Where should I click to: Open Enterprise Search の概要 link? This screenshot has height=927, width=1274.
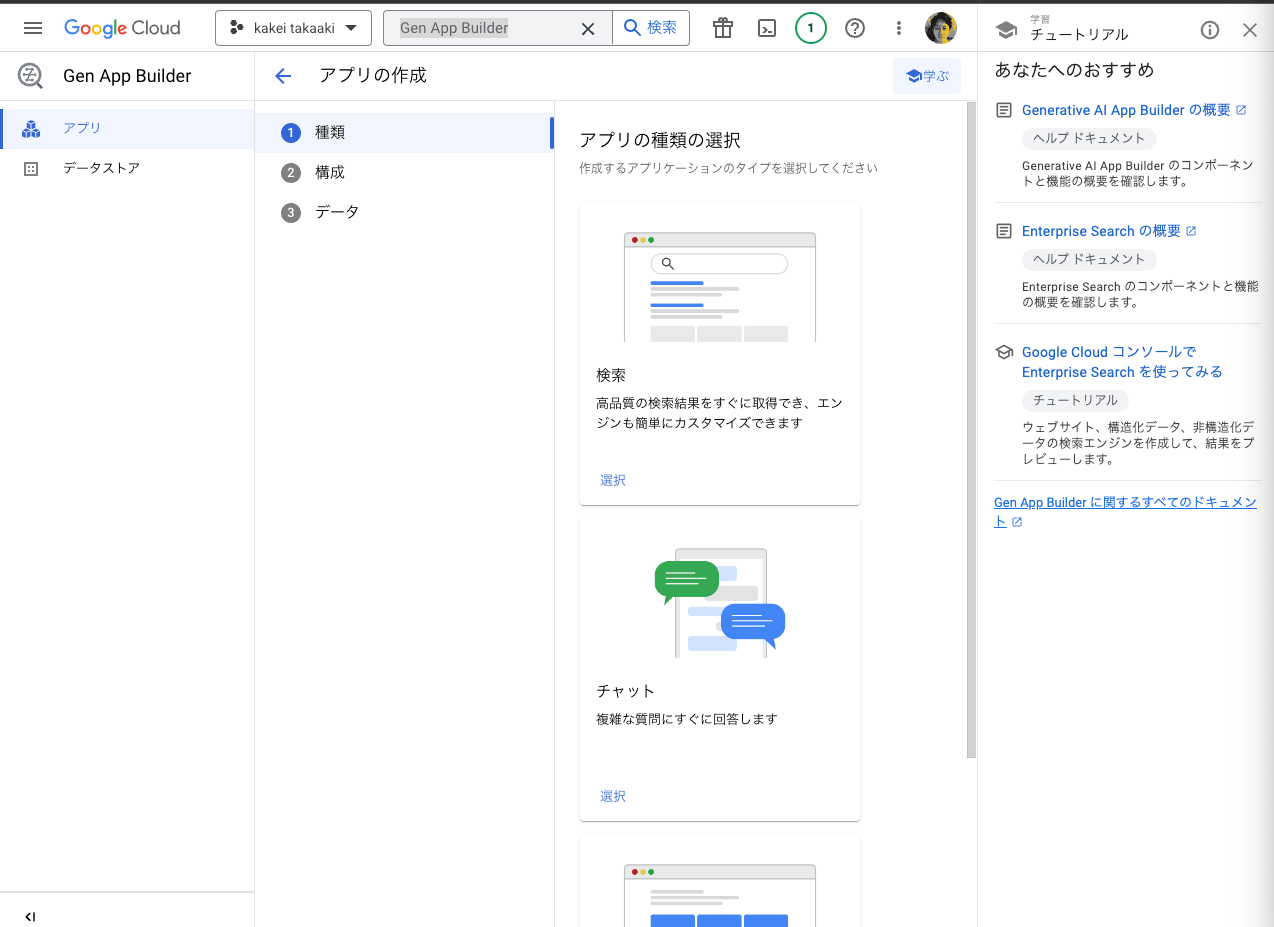[x=1101, y=231]
